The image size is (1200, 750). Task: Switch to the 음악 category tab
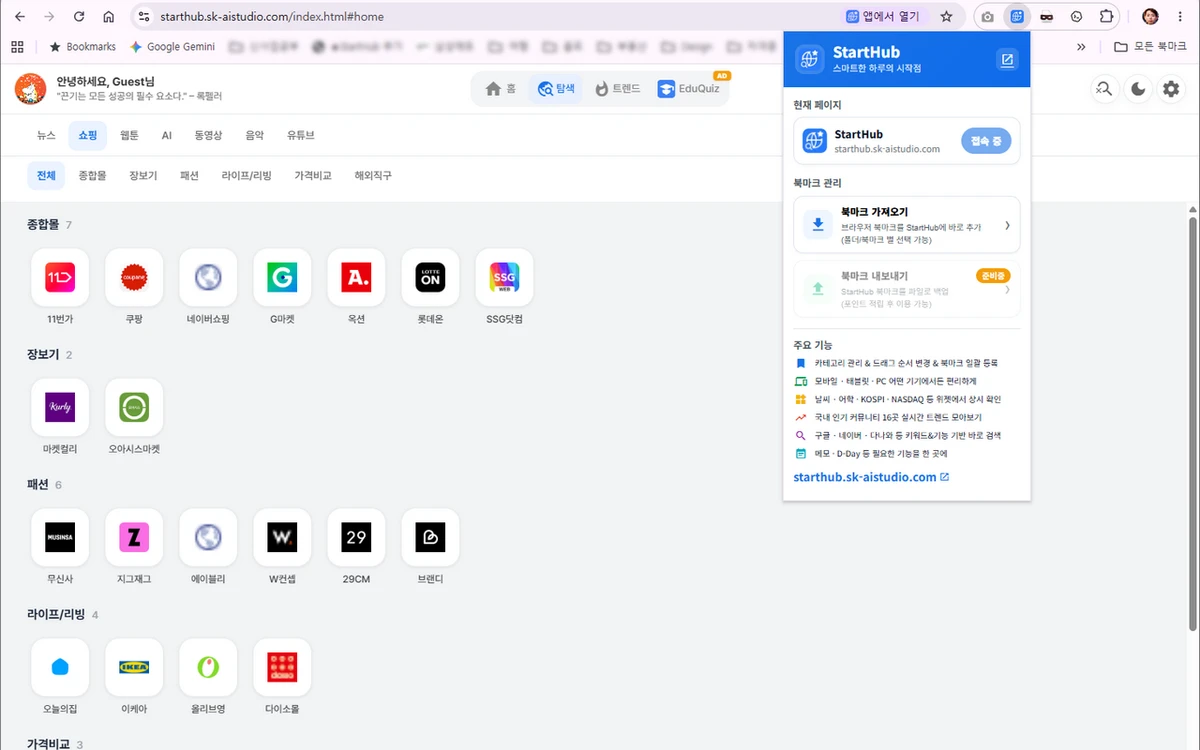click(255, 135)
